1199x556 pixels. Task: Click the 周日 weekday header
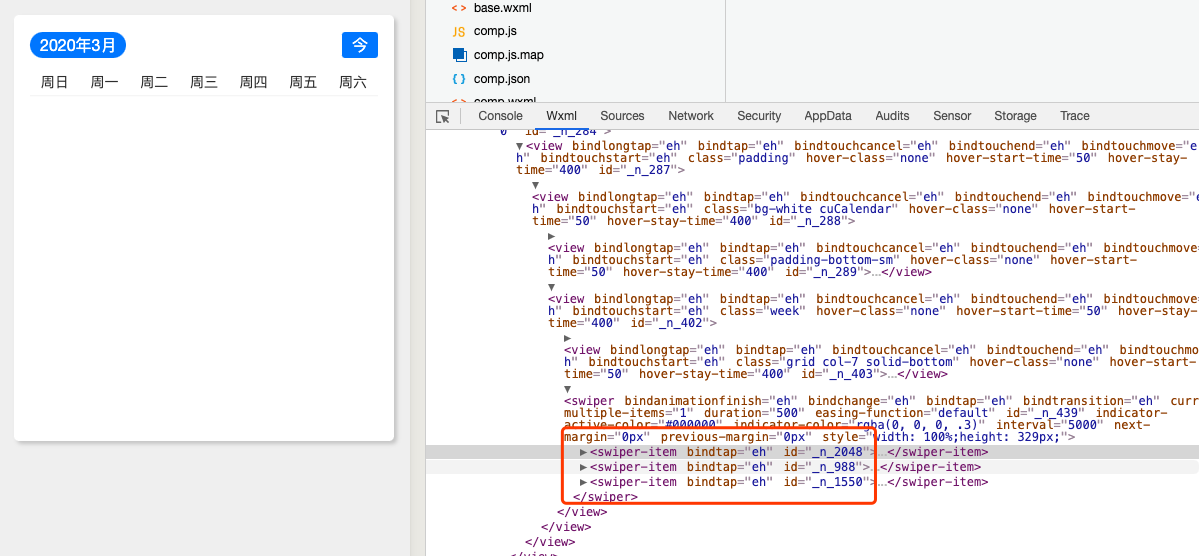click(54, 82)
